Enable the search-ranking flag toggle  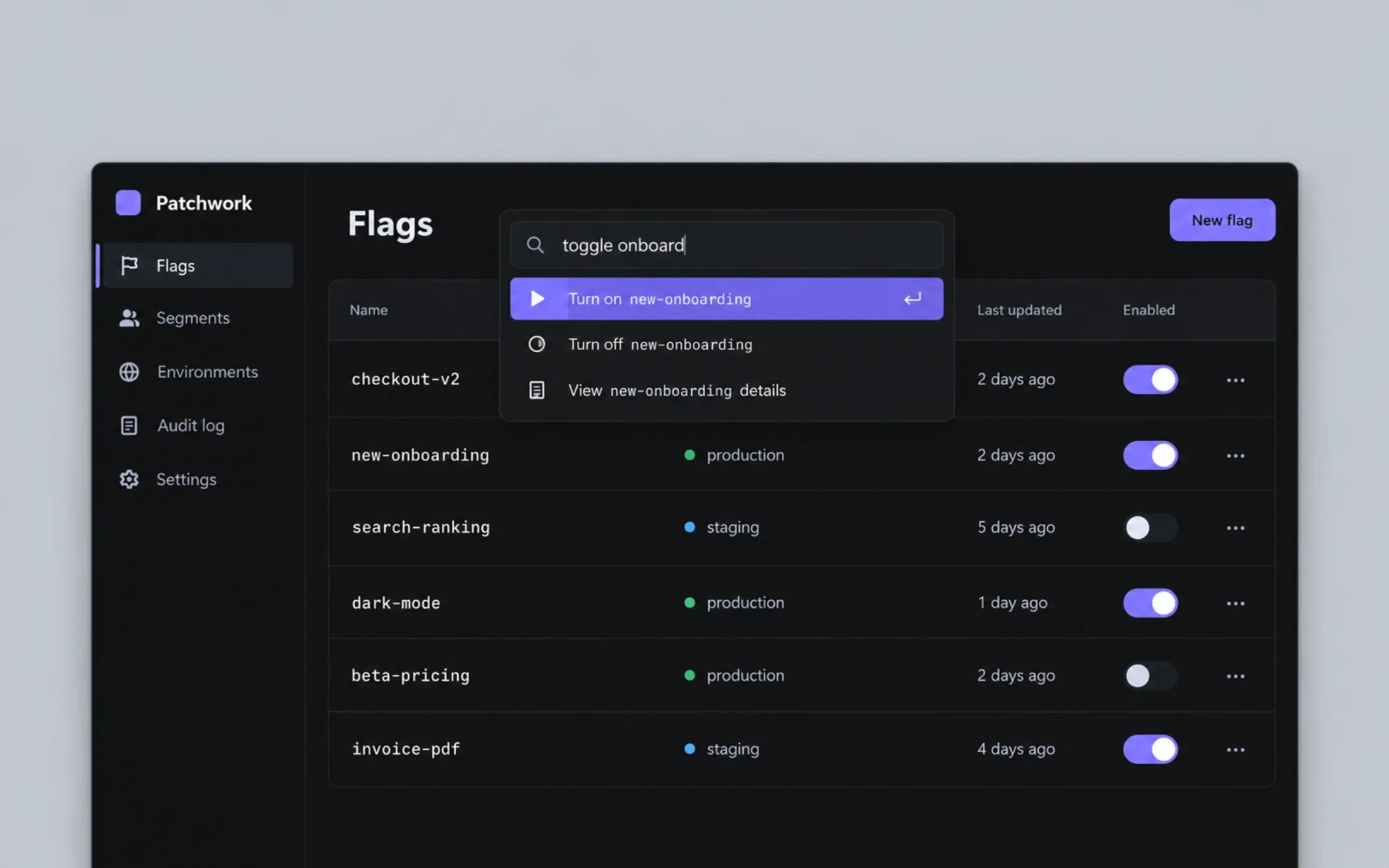tap(1150, 528)
